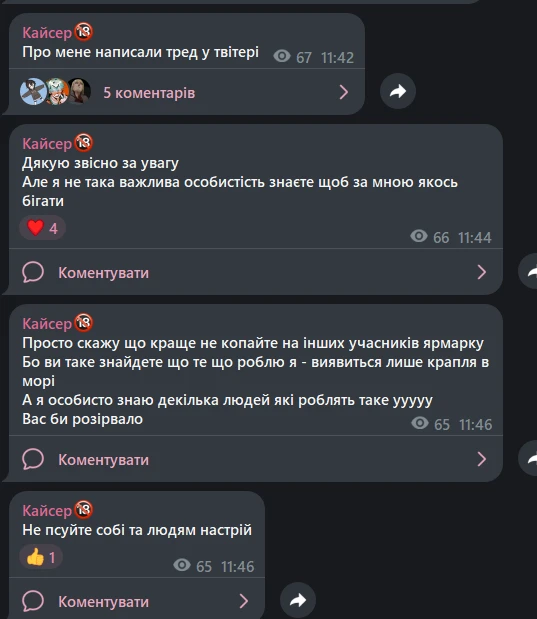The height and width of the screenshot is (619, 537).
Task: Forward the 11:46 'Вас би розірвало' post
Action: pos(528,458)
